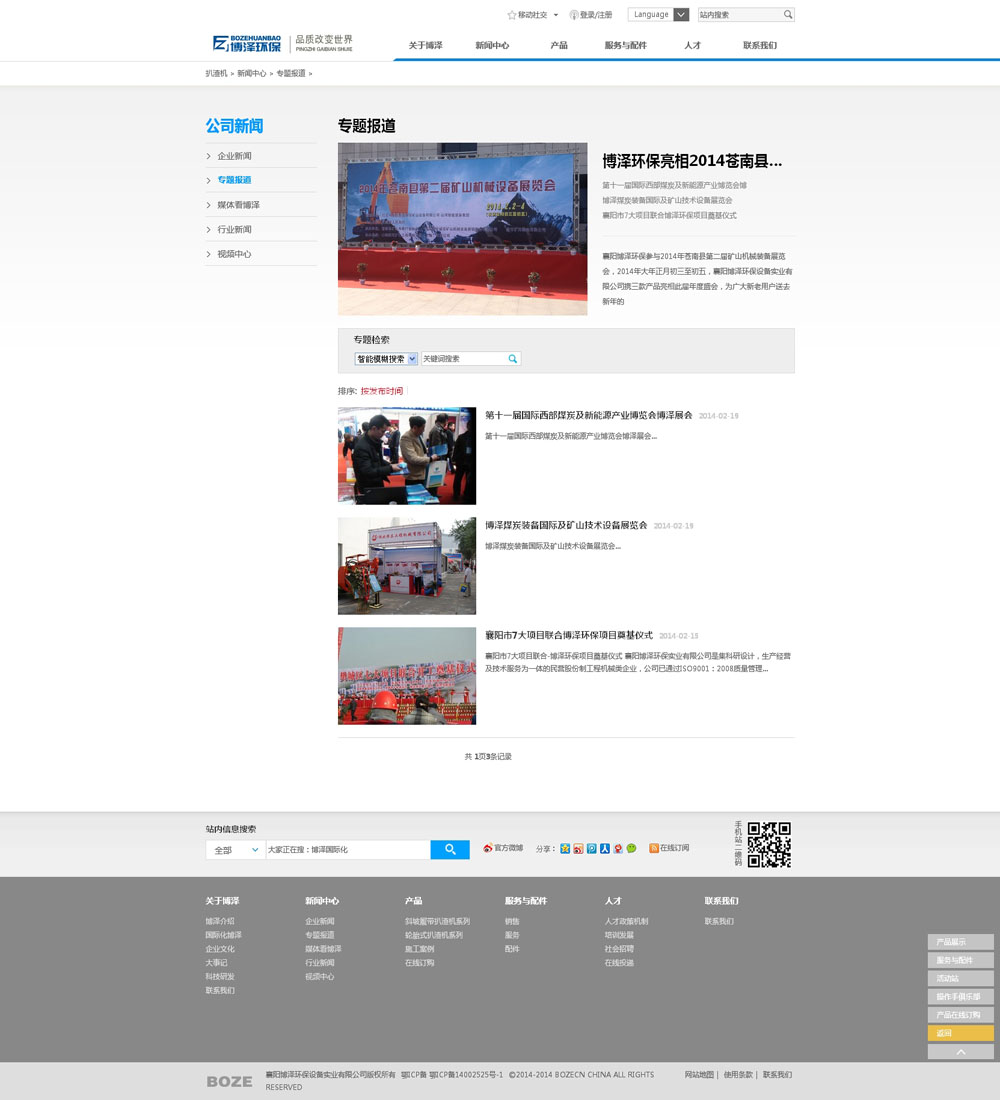This screenshot has height=1100, width=1000.
Task: Open the 官方微博 Weibo icon link
Action: click(x=488, y=848)
